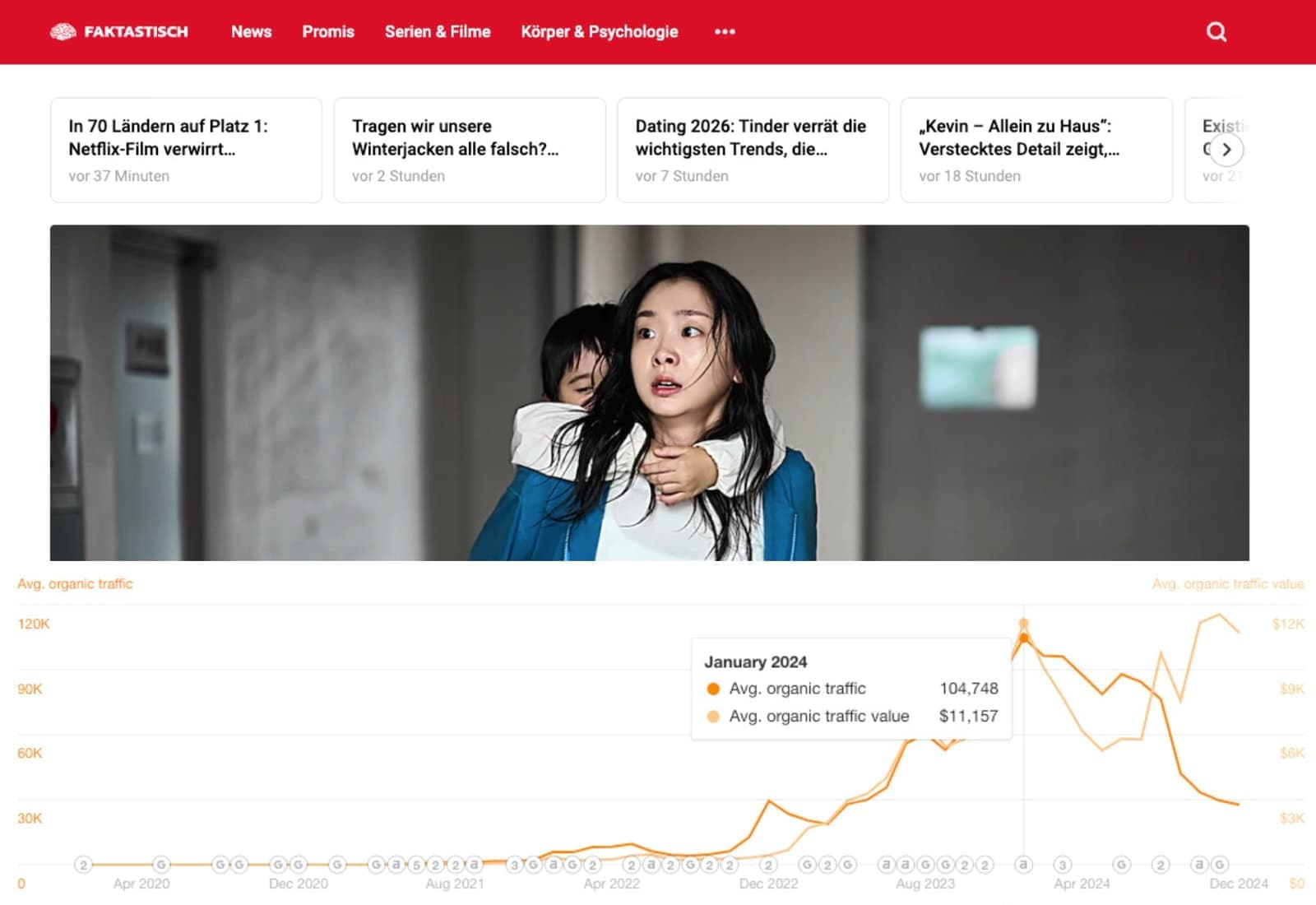Click the 2 marker above Dec 2022 label
The image size is (1316, 905).
(768, 865)
